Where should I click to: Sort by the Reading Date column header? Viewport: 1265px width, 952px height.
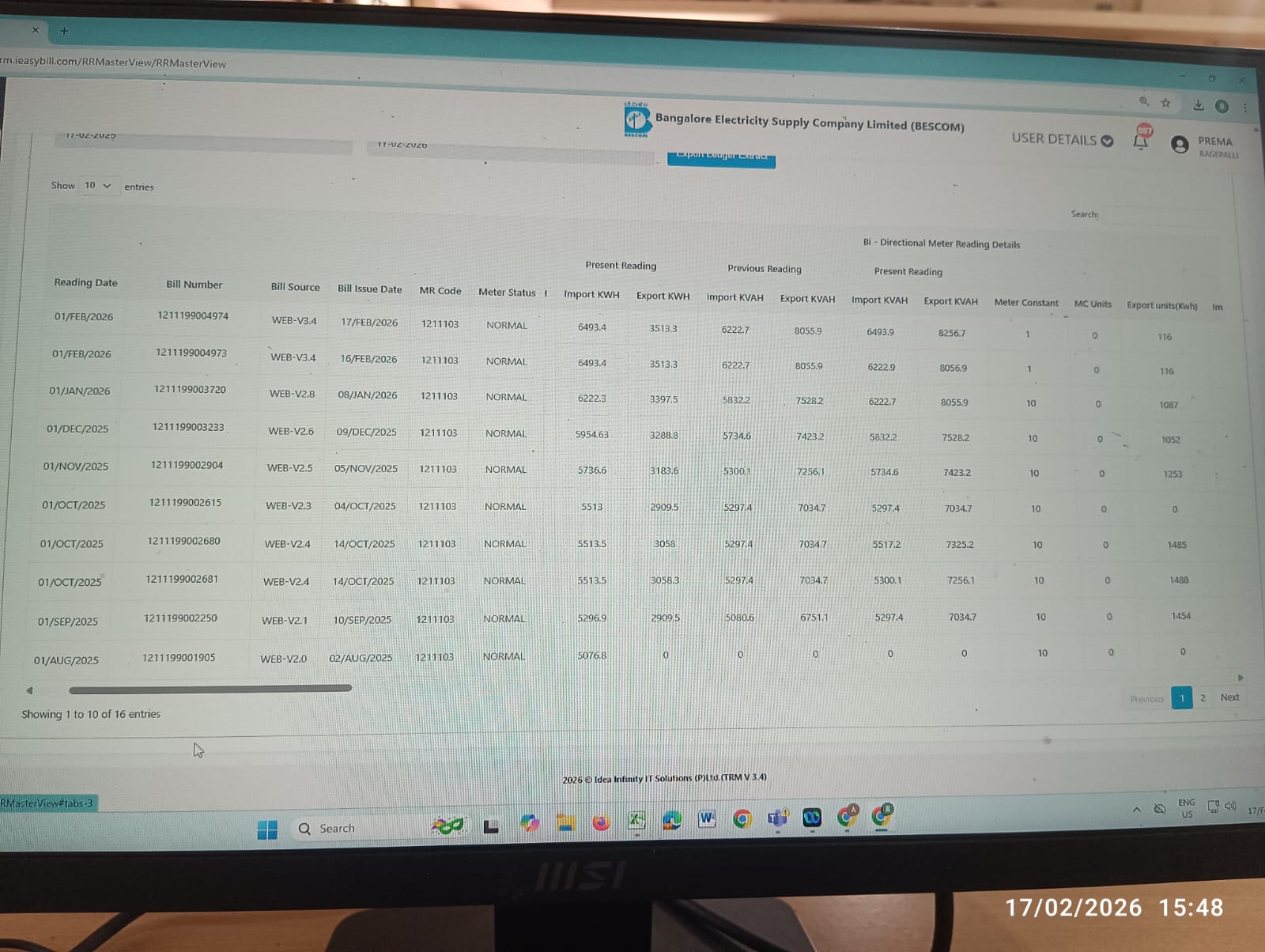85,282
